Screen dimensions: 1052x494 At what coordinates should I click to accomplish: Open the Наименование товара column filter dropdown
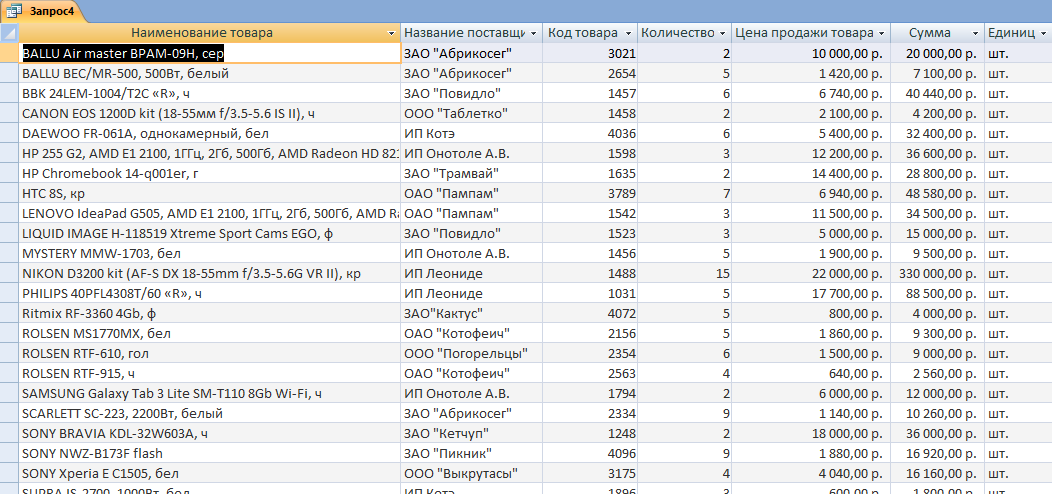pos(392,34)
